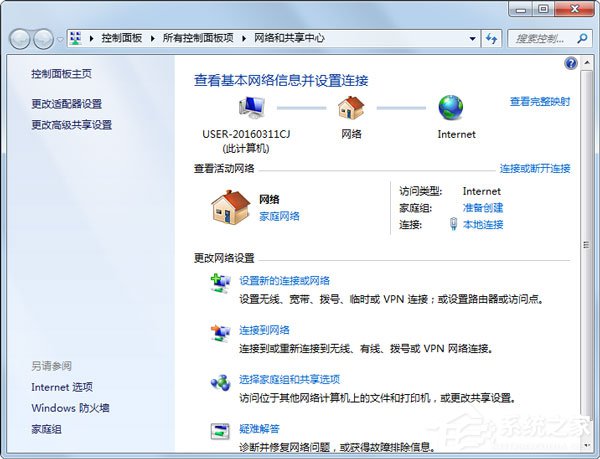The height and width of the screenshot is (459, 600).
Task: Select 所有控制面板项 in the breadcrumb path
Action: [198, 38]
